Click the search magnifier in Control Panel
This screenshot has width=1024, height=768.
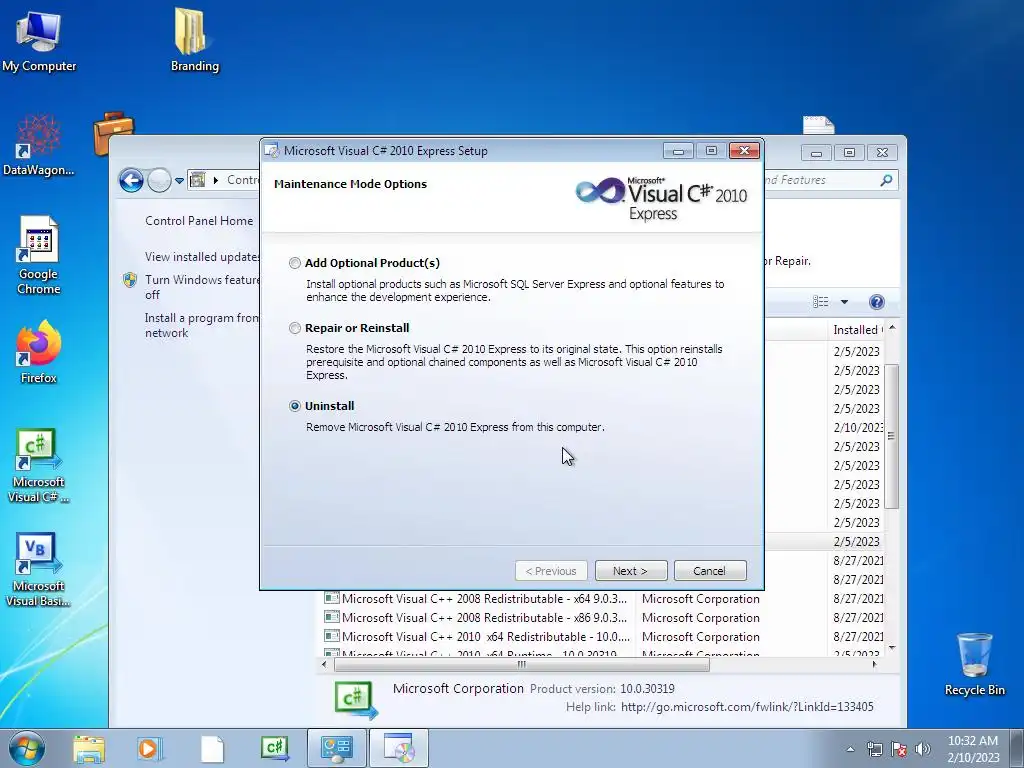(x=886, y=180)
